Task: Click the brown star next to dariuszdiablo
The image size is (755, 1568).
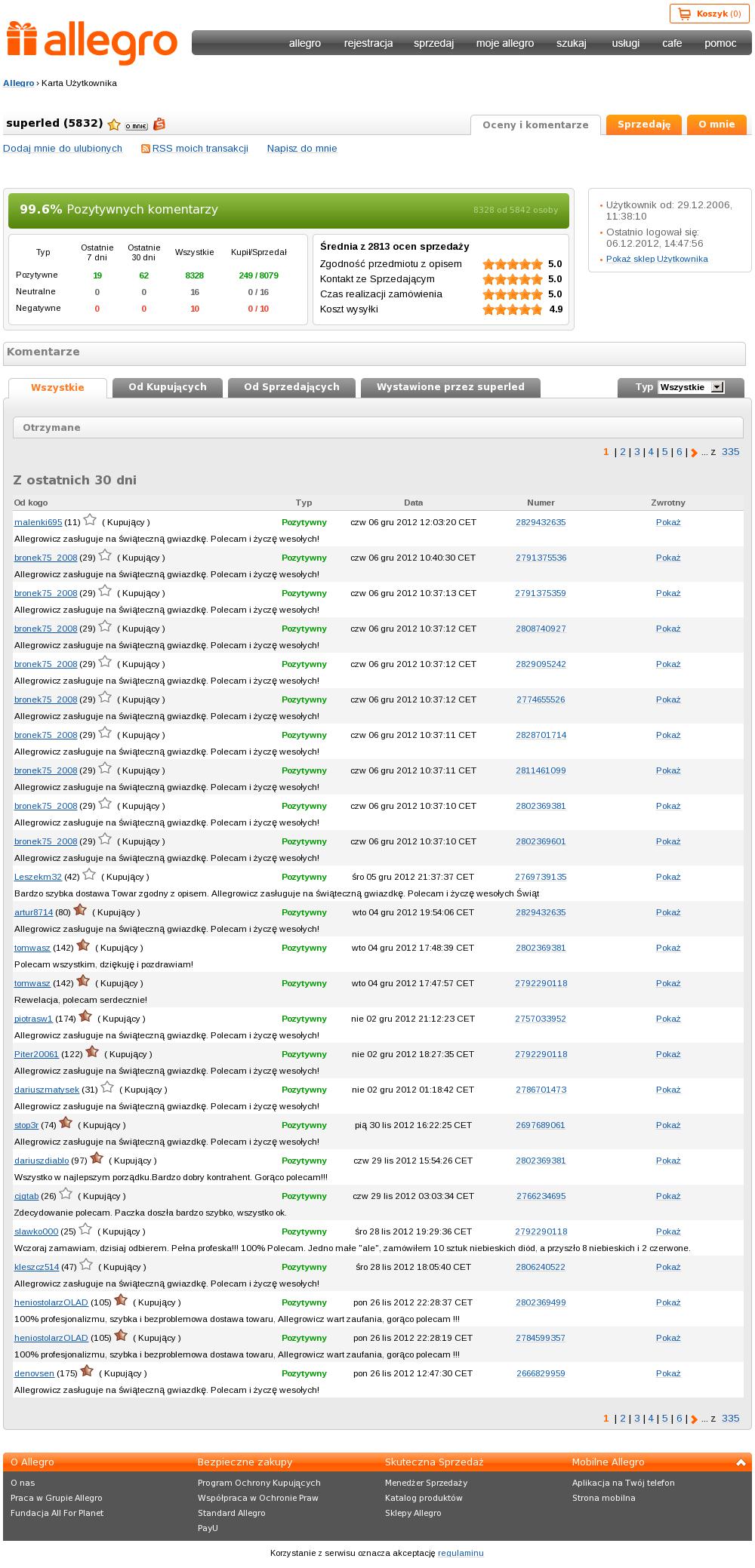Action: pos(97,1158)
